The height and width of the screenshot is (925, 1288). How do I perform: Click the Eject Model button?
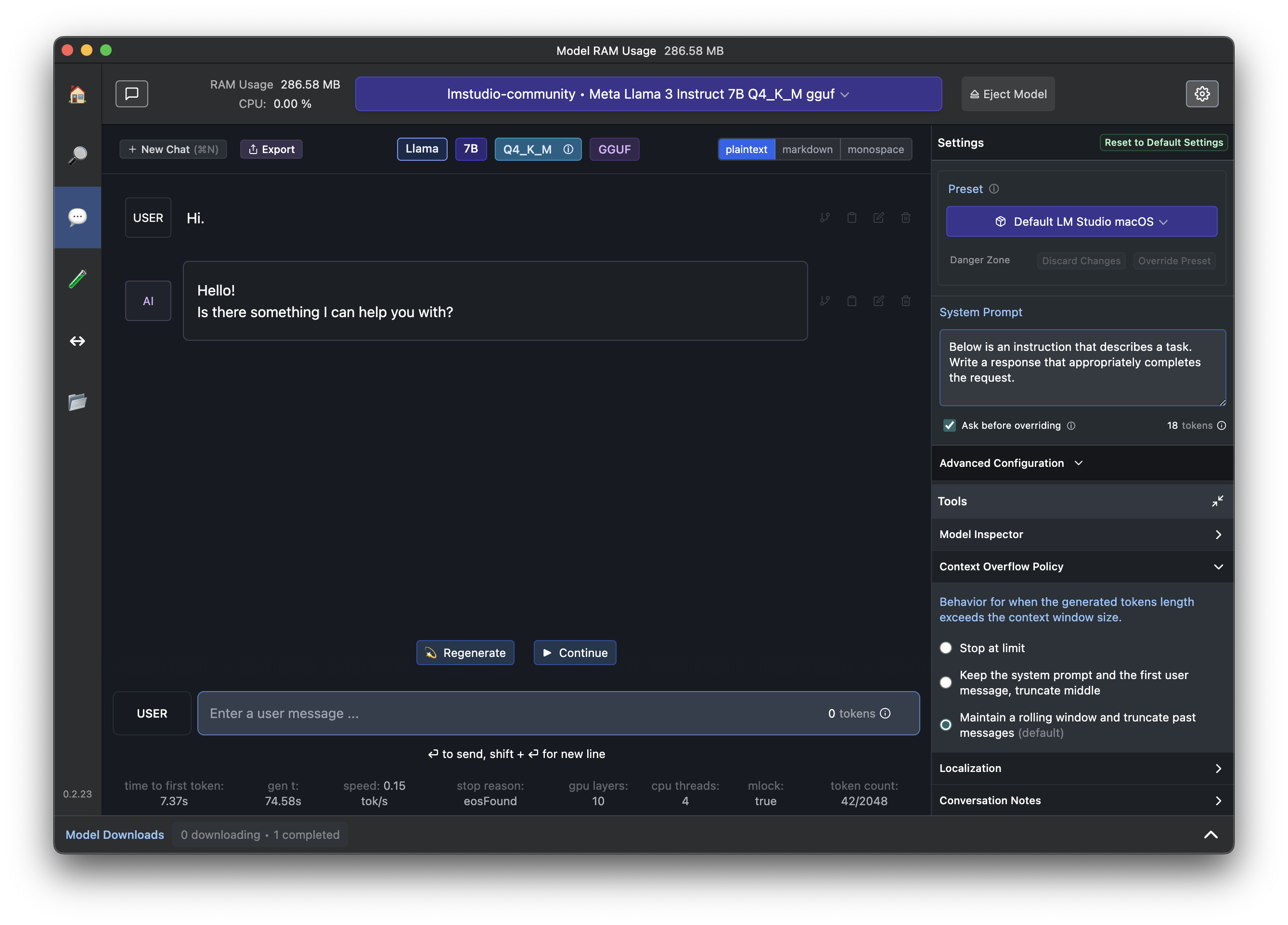click(x=1007, y=94)
